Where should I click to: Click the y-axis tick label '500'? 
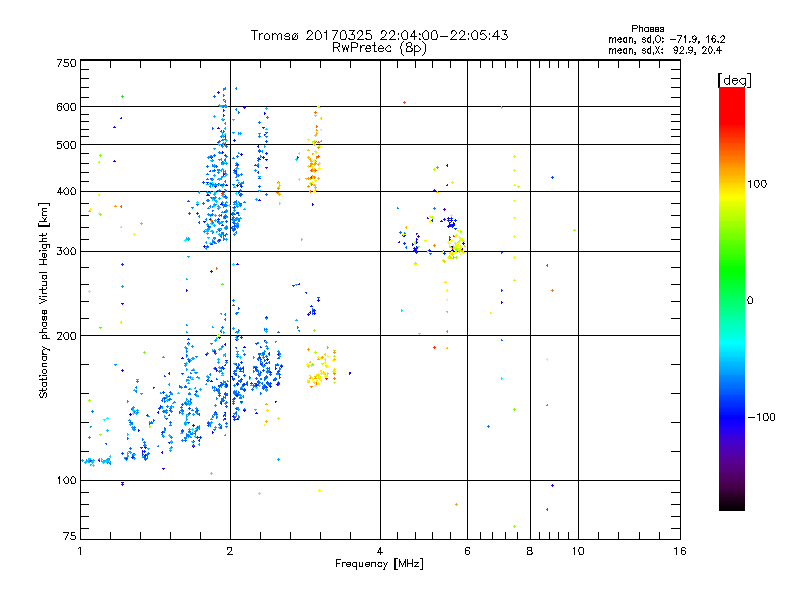[x=66, y=145]
